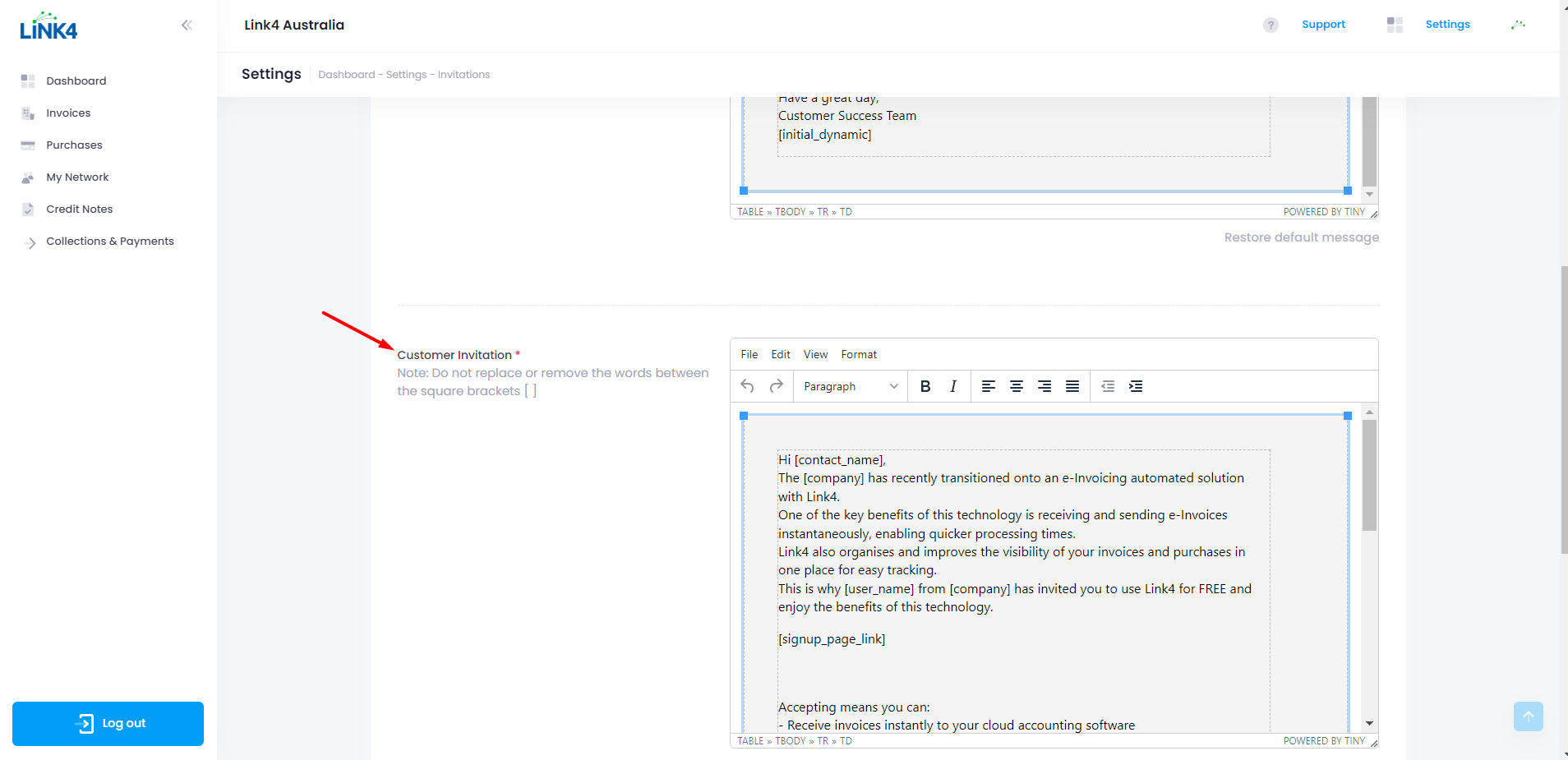Click the Log out button
Viewport: 1568px width, 760px height.
pos(108,724)
